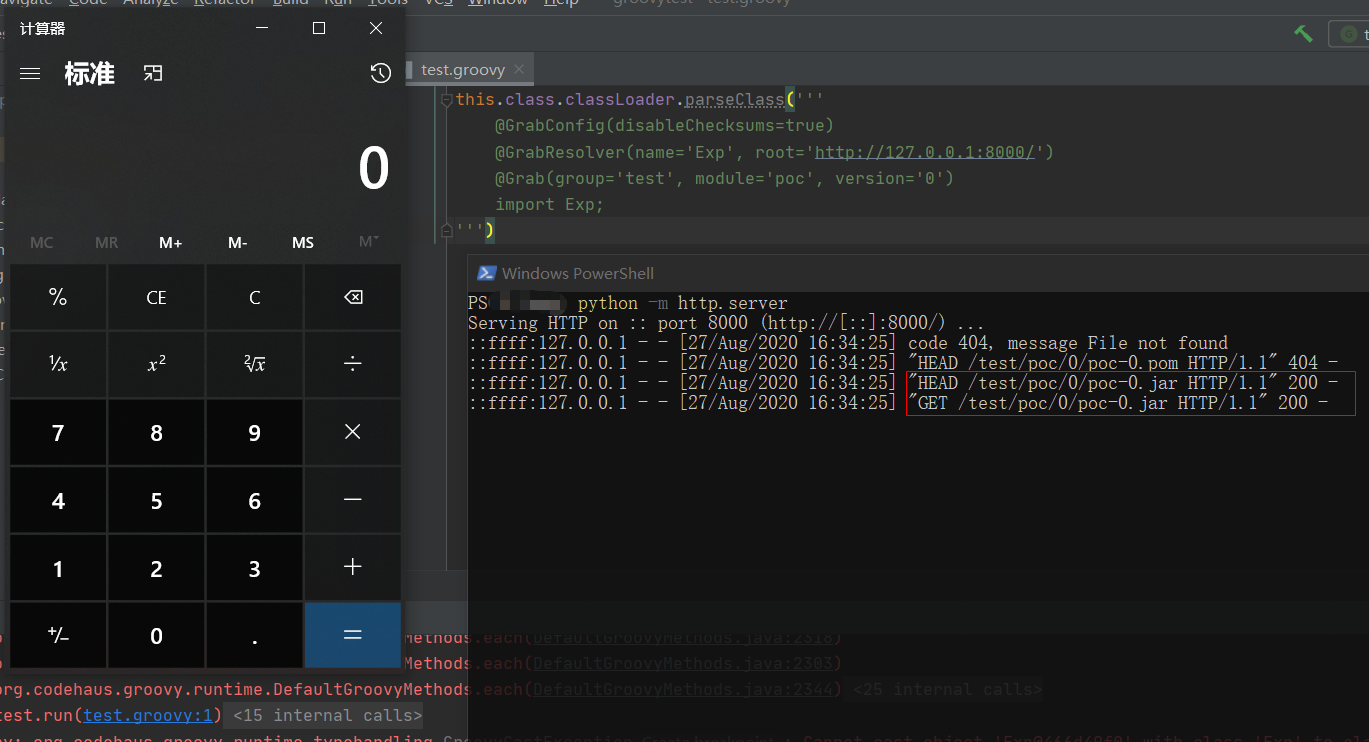This screenshot has height=742, width=1369.
Task: Expand the 15 internal calls fold
Action: click(x=327, y=715)
